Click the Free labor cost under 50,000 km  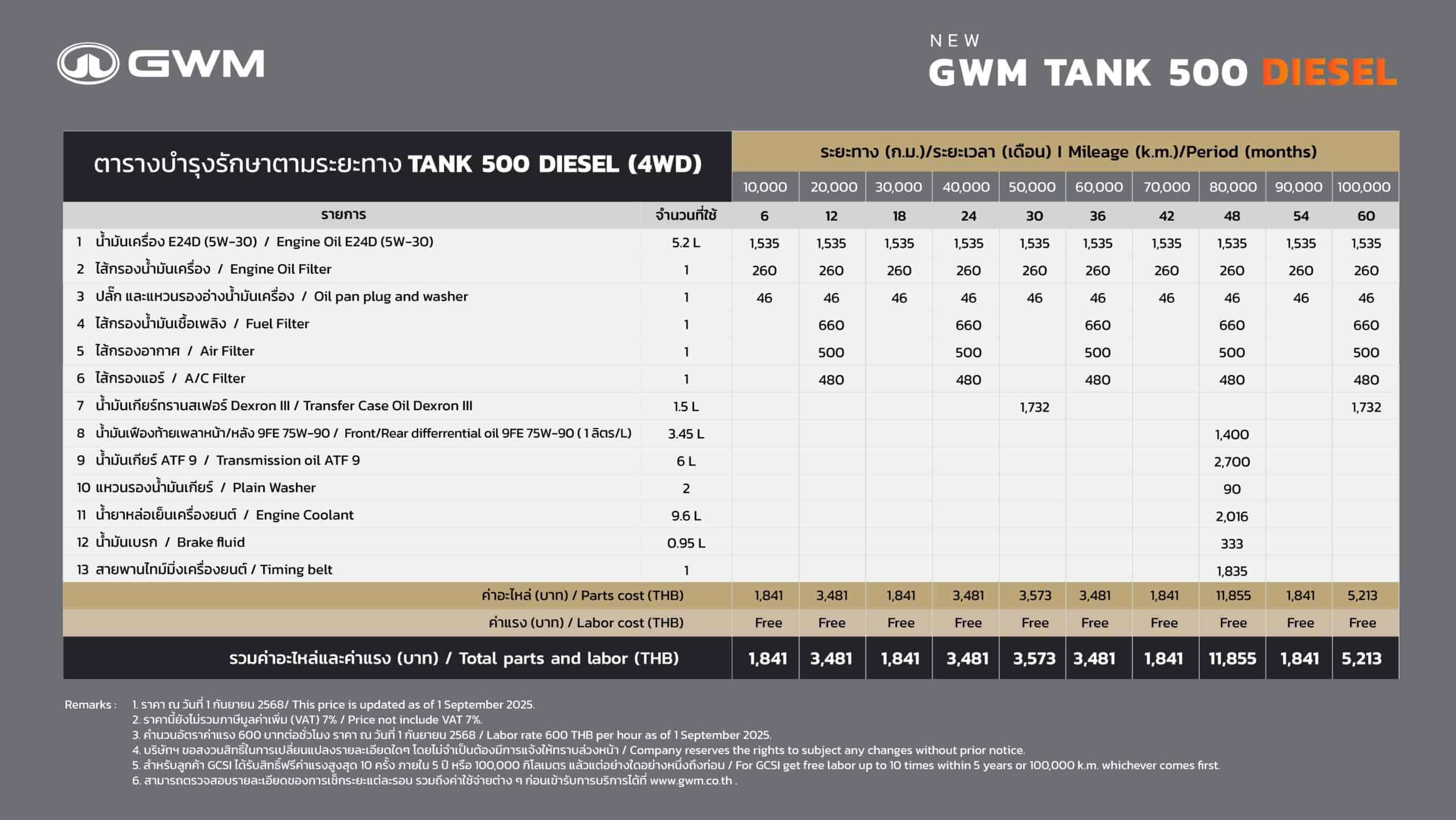(x=1035, y=623)
